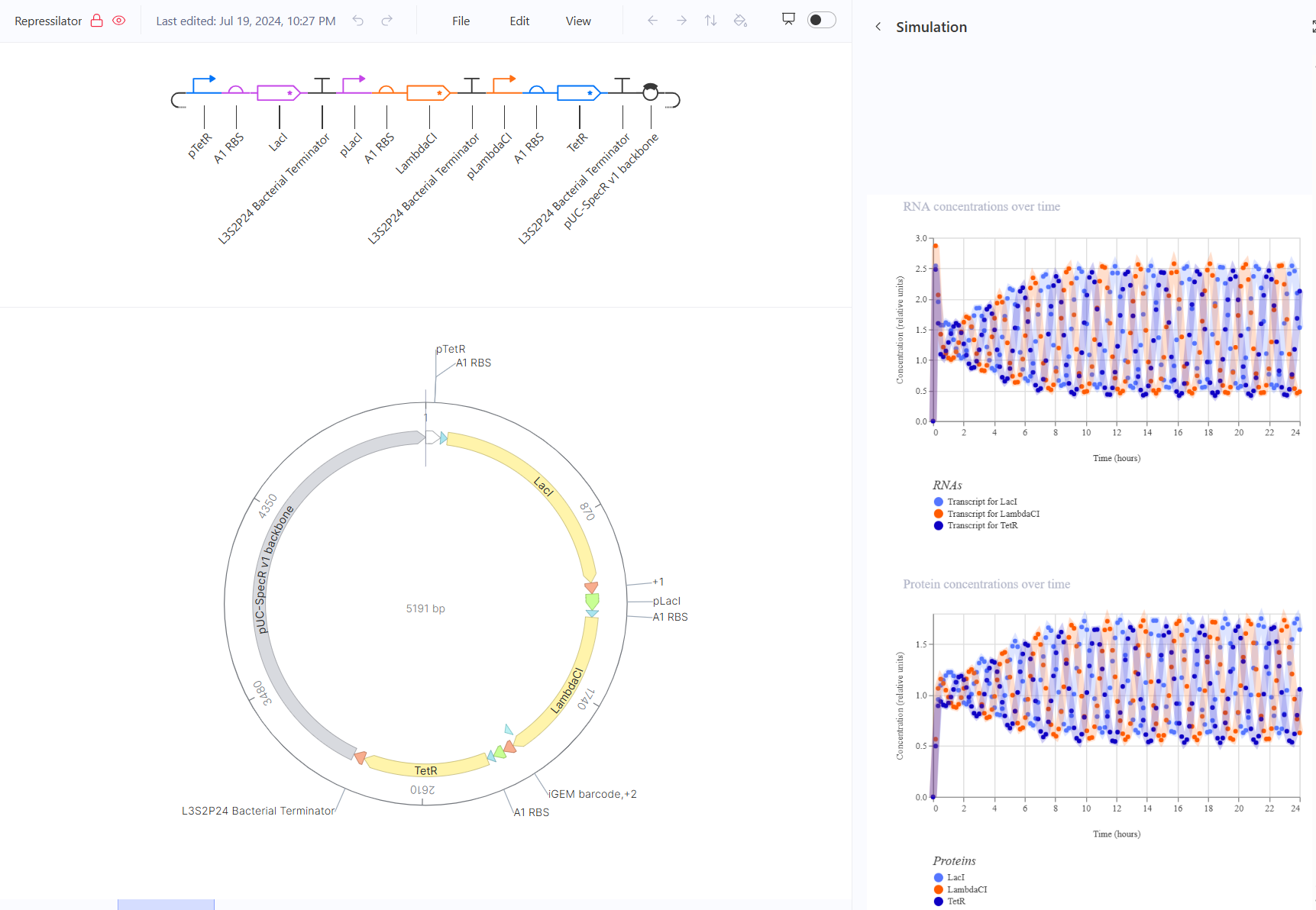Click LacI swatch in Proteins legend
The image size is (1316, 910).
(939, 878)
